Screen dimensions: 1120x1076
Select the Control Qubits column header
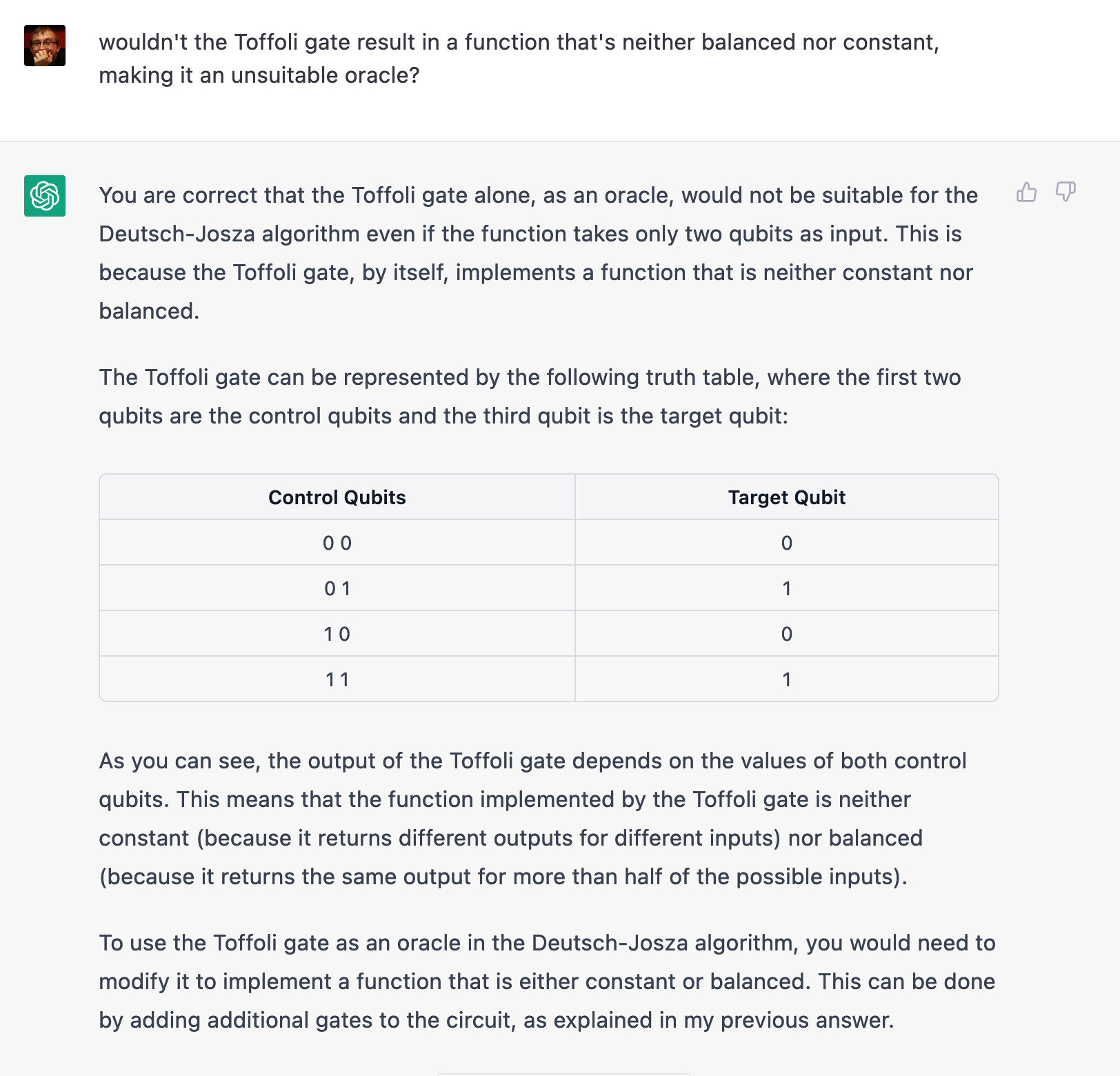337,497
